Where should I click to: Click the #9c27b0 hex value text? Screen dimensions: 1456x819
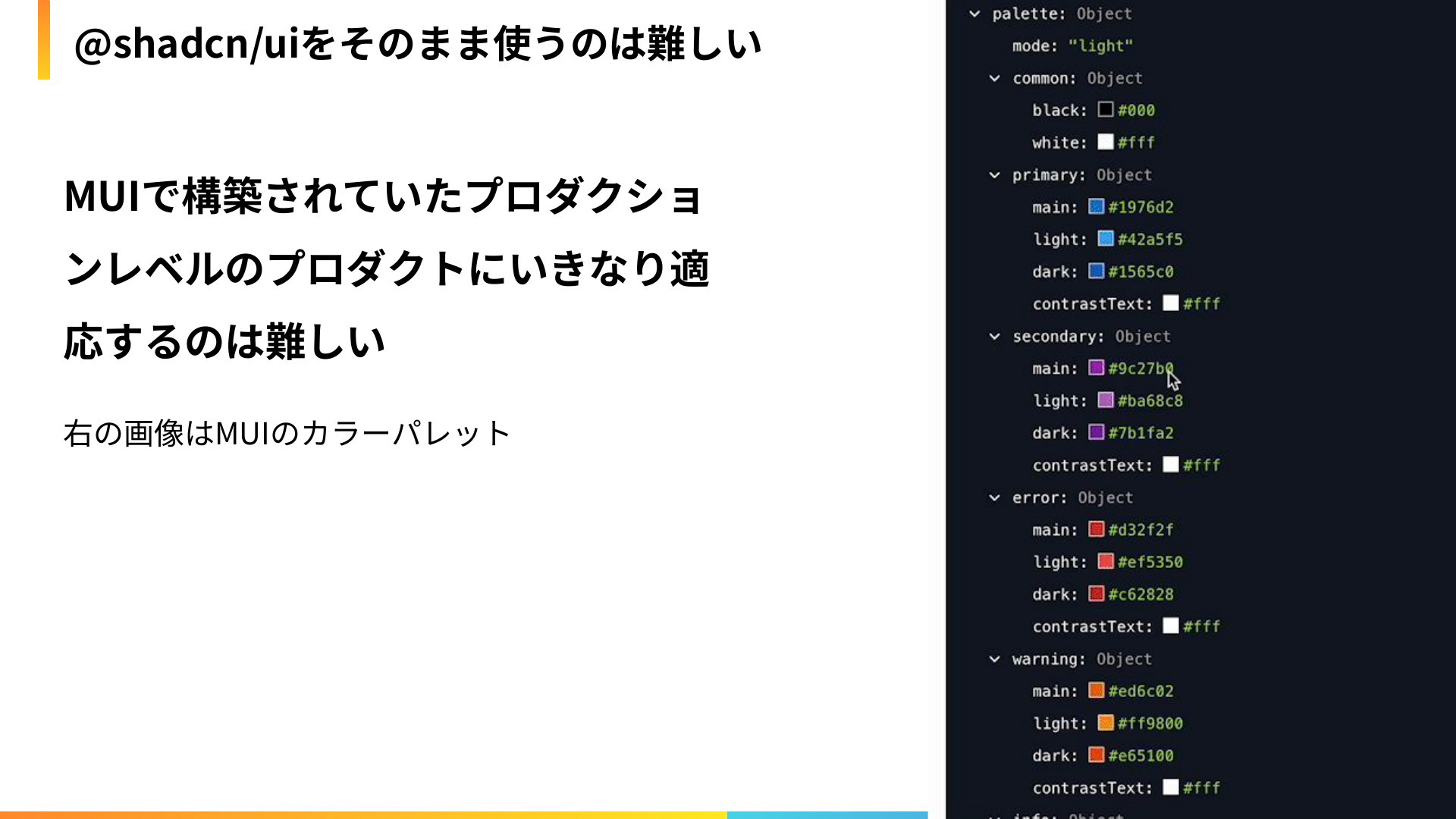(1141, 369)
